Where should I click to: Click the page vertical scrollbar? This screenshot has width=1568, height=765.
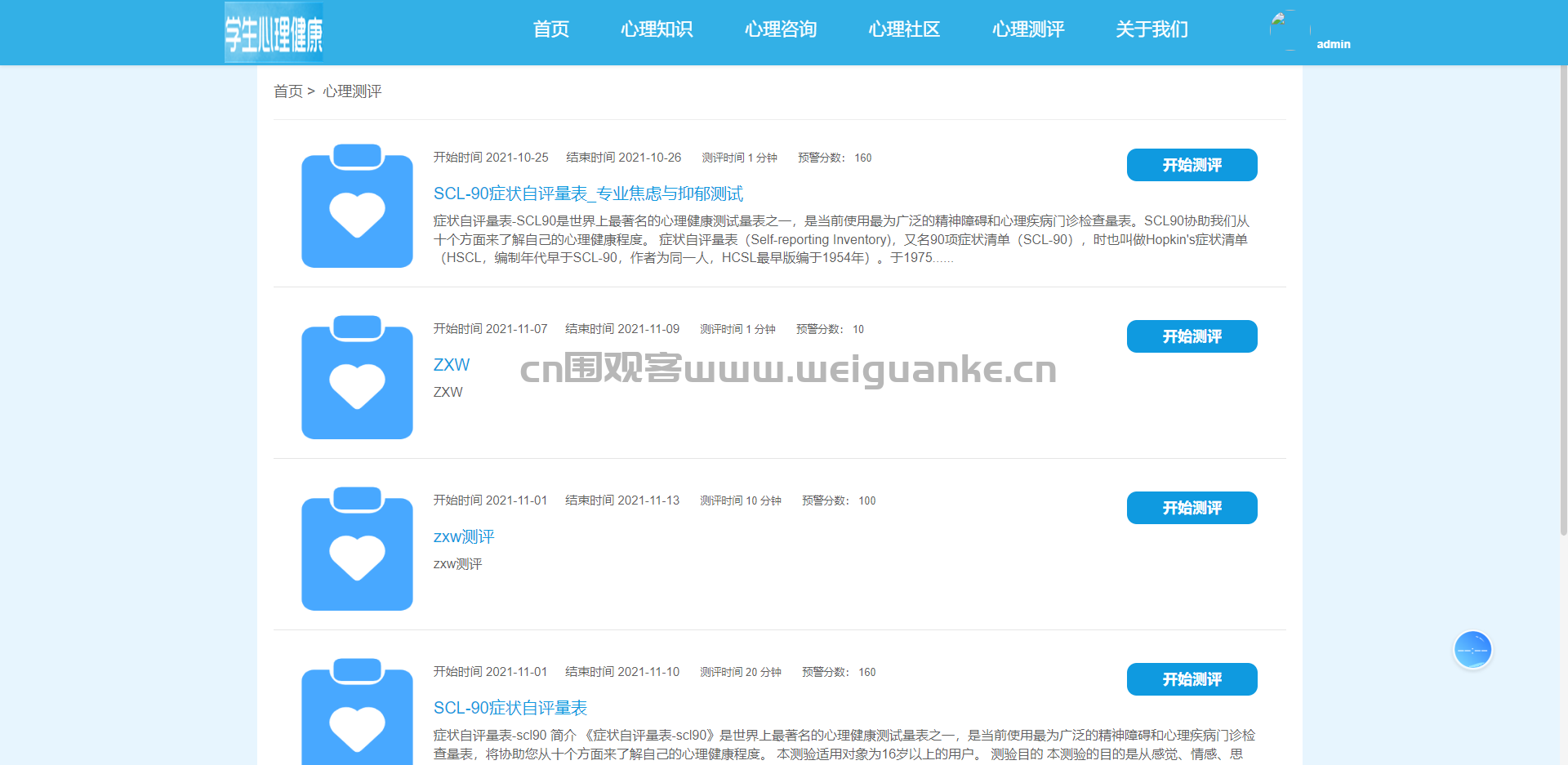(1563, 300)
